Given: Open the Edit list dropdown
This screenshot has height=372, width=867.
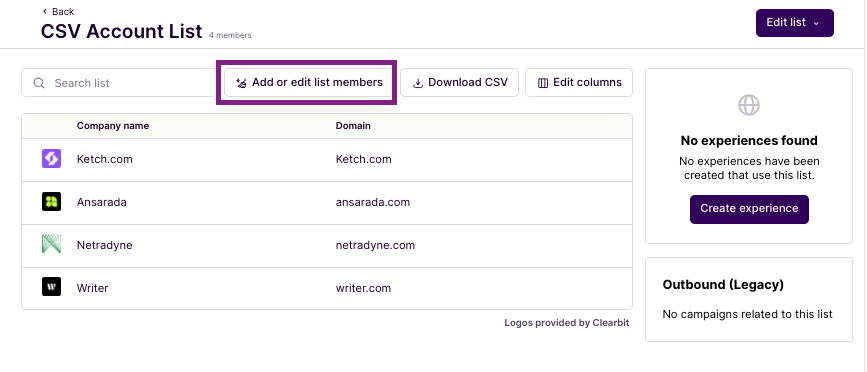Looking at the screenshot, I should click(795, 23).
